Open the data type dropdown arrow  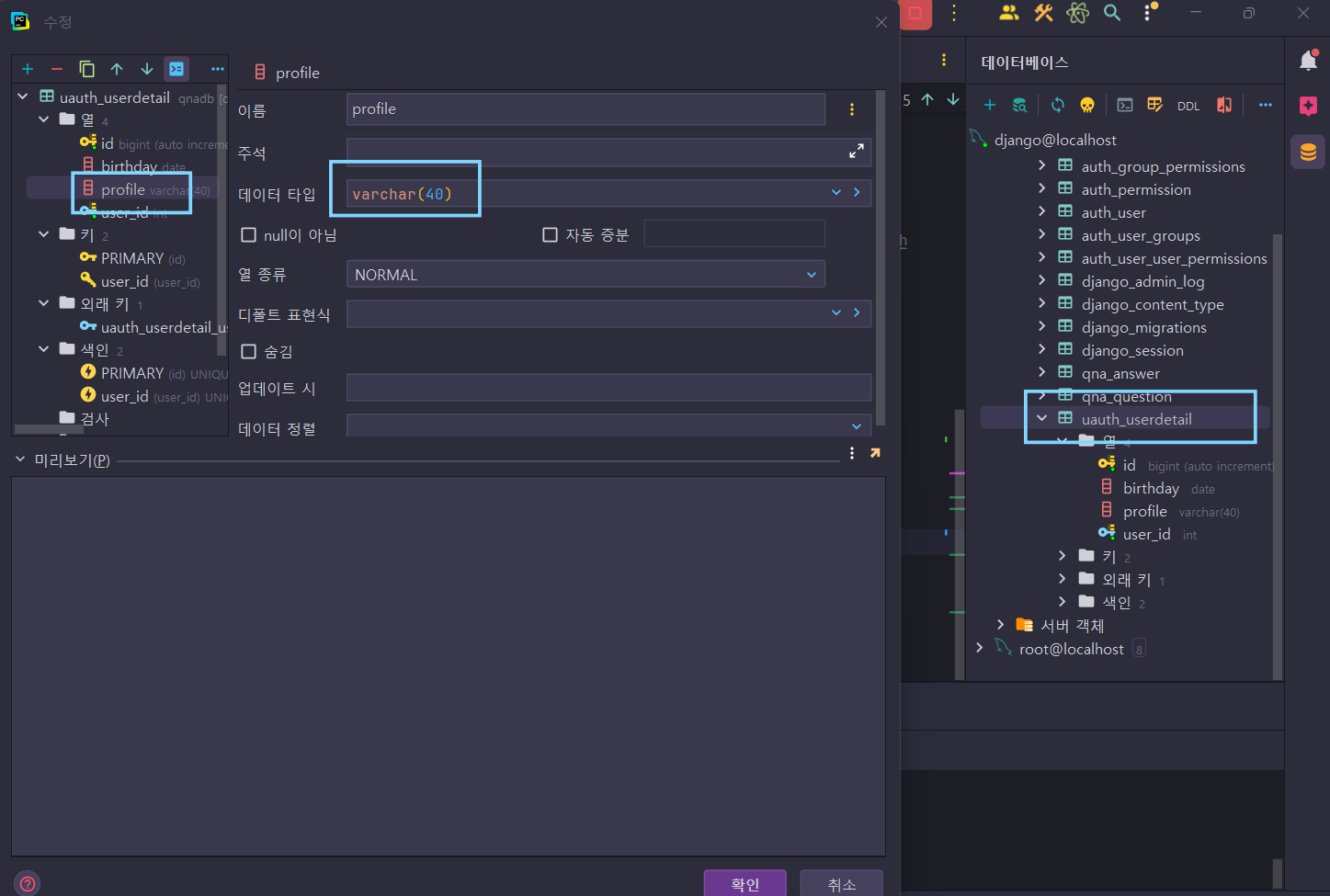point(836,193)
